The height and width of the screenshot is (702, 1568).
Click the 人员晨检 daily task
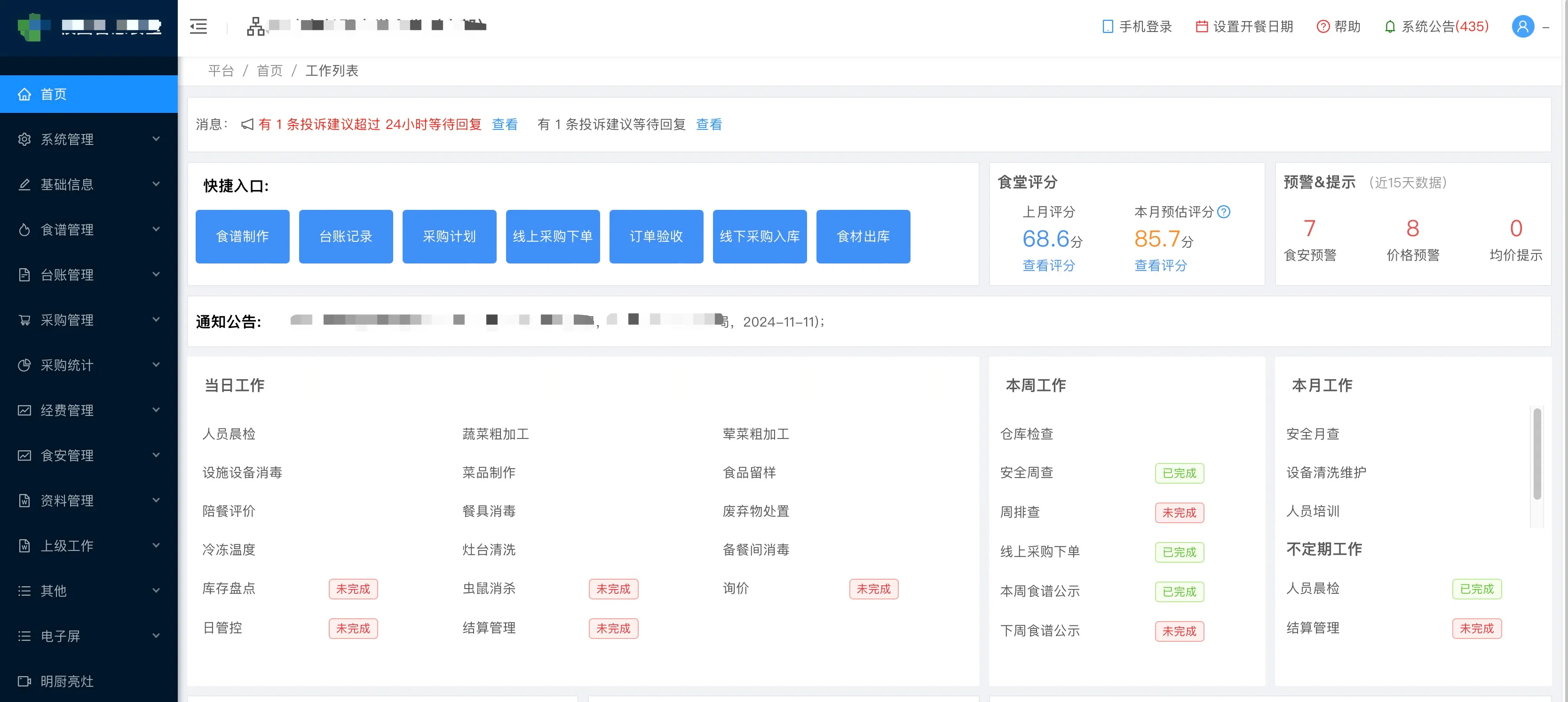(229, 433)
